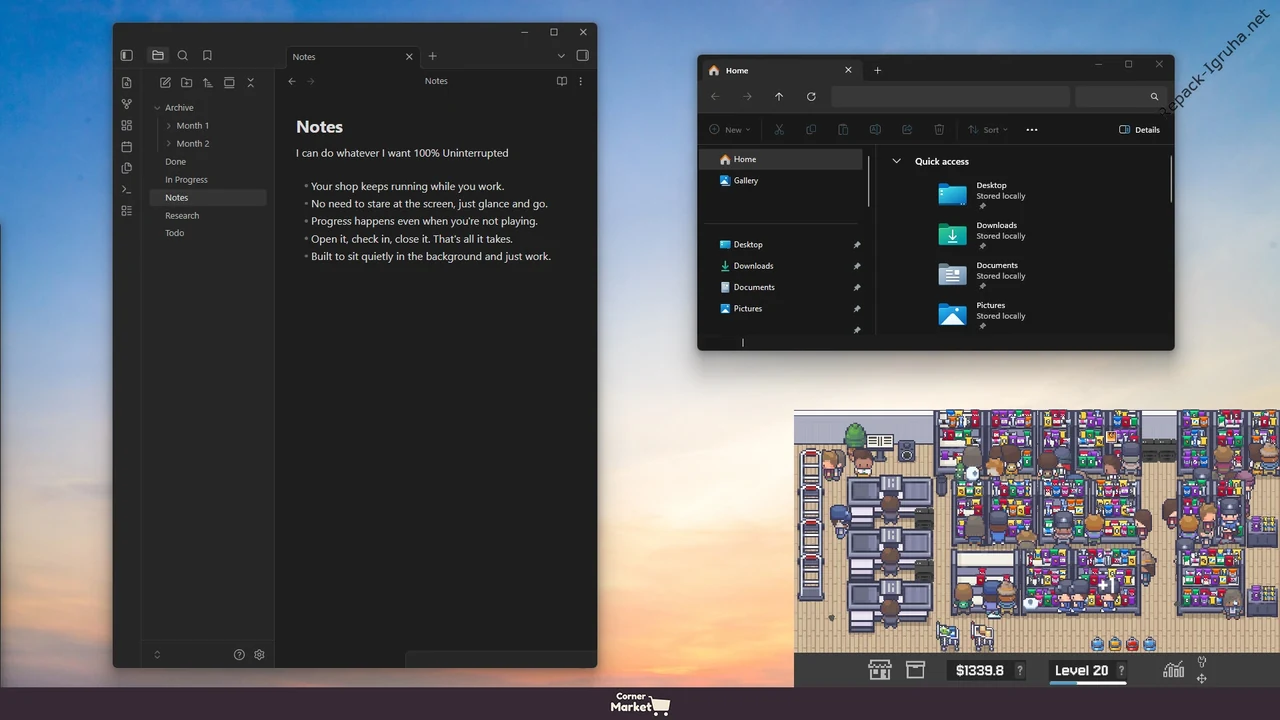
Task: Open Obsidian file explorer folder icon
Action: click(x=157, y=56)
